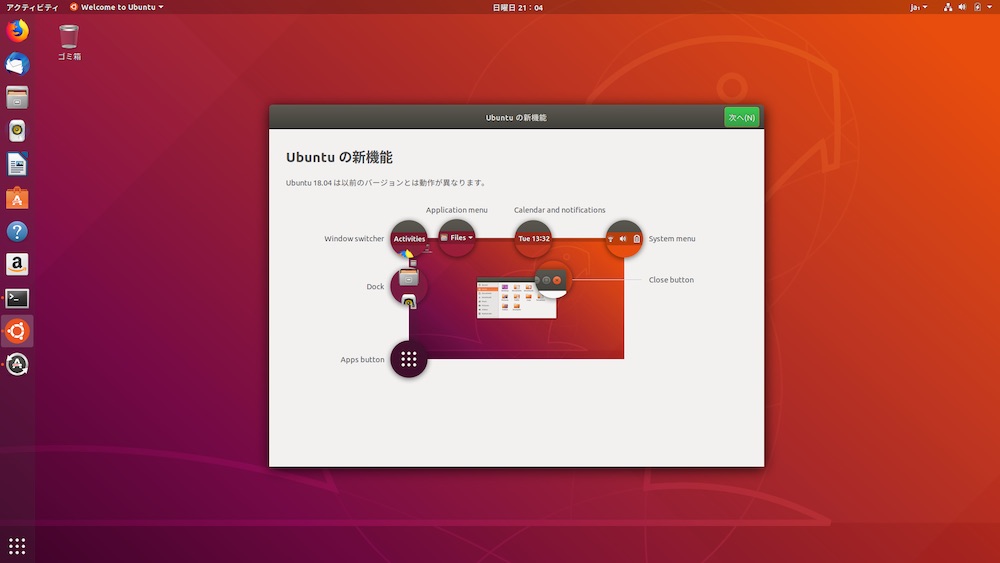The height and width of the screenshot is (563, 1000).
Task: Launch LibreOffice Writer from the dock
Action: click(17, 165)
